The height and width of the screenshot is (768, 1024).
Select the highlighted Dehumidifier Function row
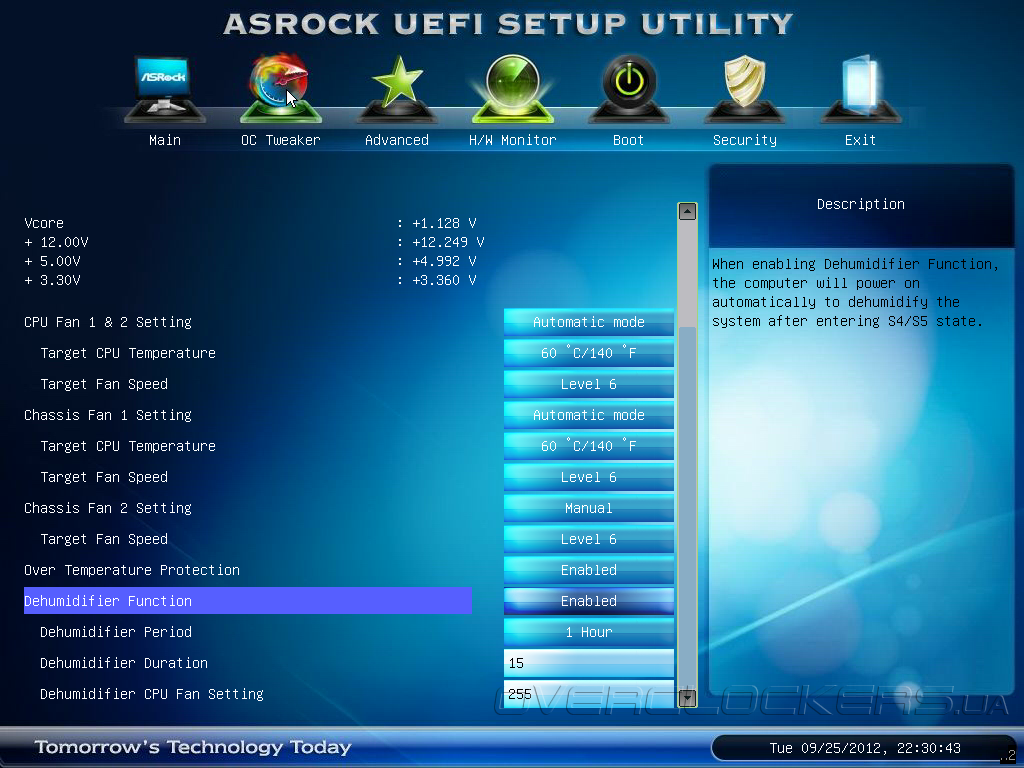[248, 601]
